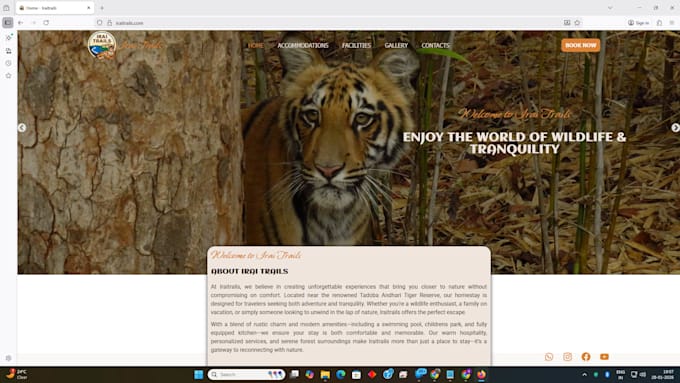
Task: Open the taskbar clock and date
Action: coord(662,374)
